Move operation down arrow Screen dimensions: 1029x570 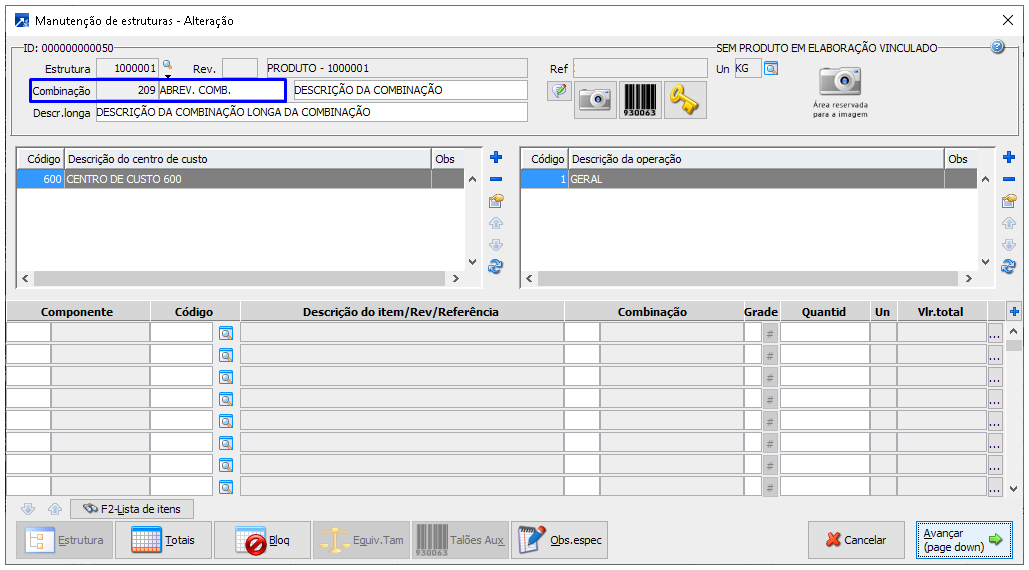click(x=1009, y=245)
